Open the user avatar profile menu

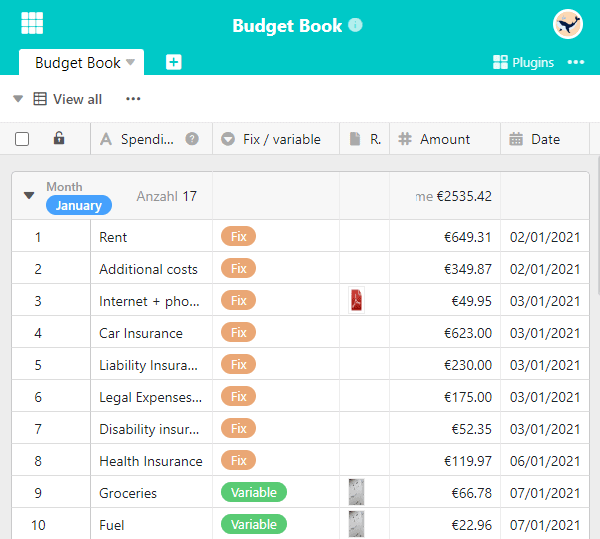tap(568, 24)
